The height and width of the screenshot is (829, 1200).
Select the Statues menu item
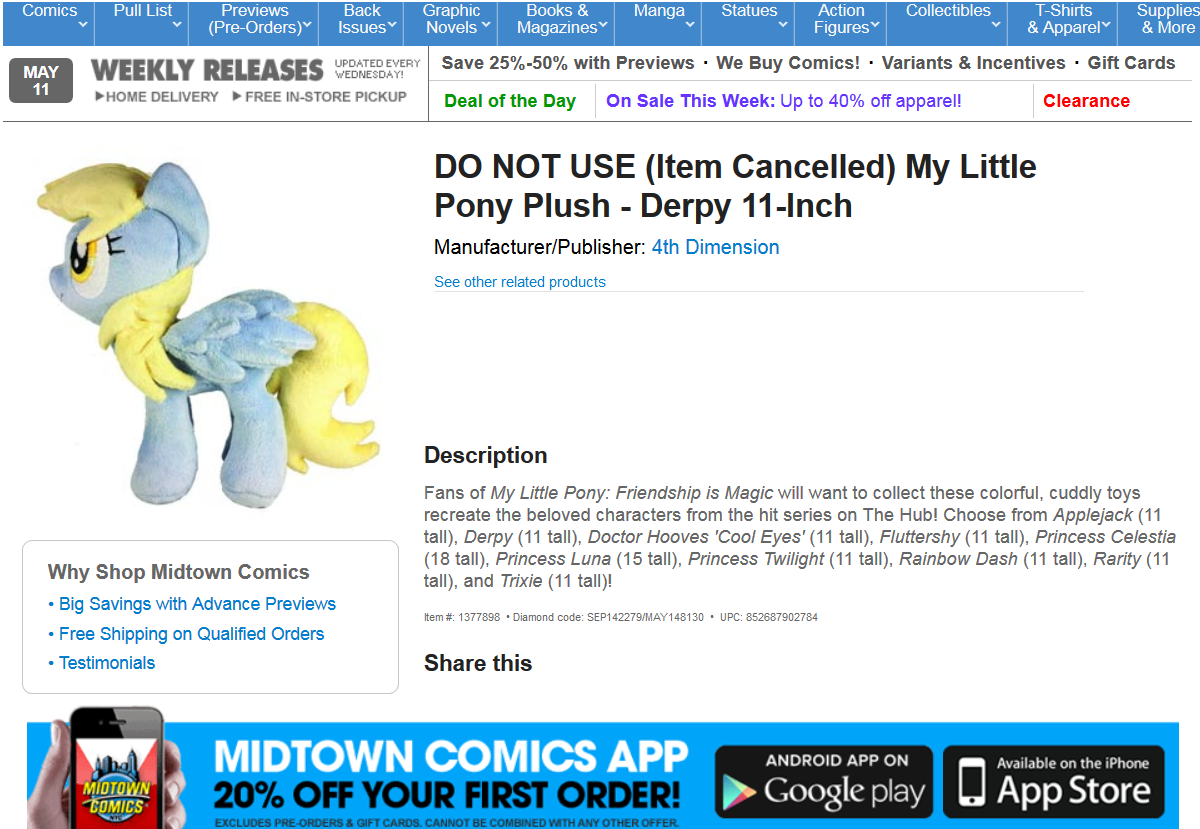tap(752, 19)
